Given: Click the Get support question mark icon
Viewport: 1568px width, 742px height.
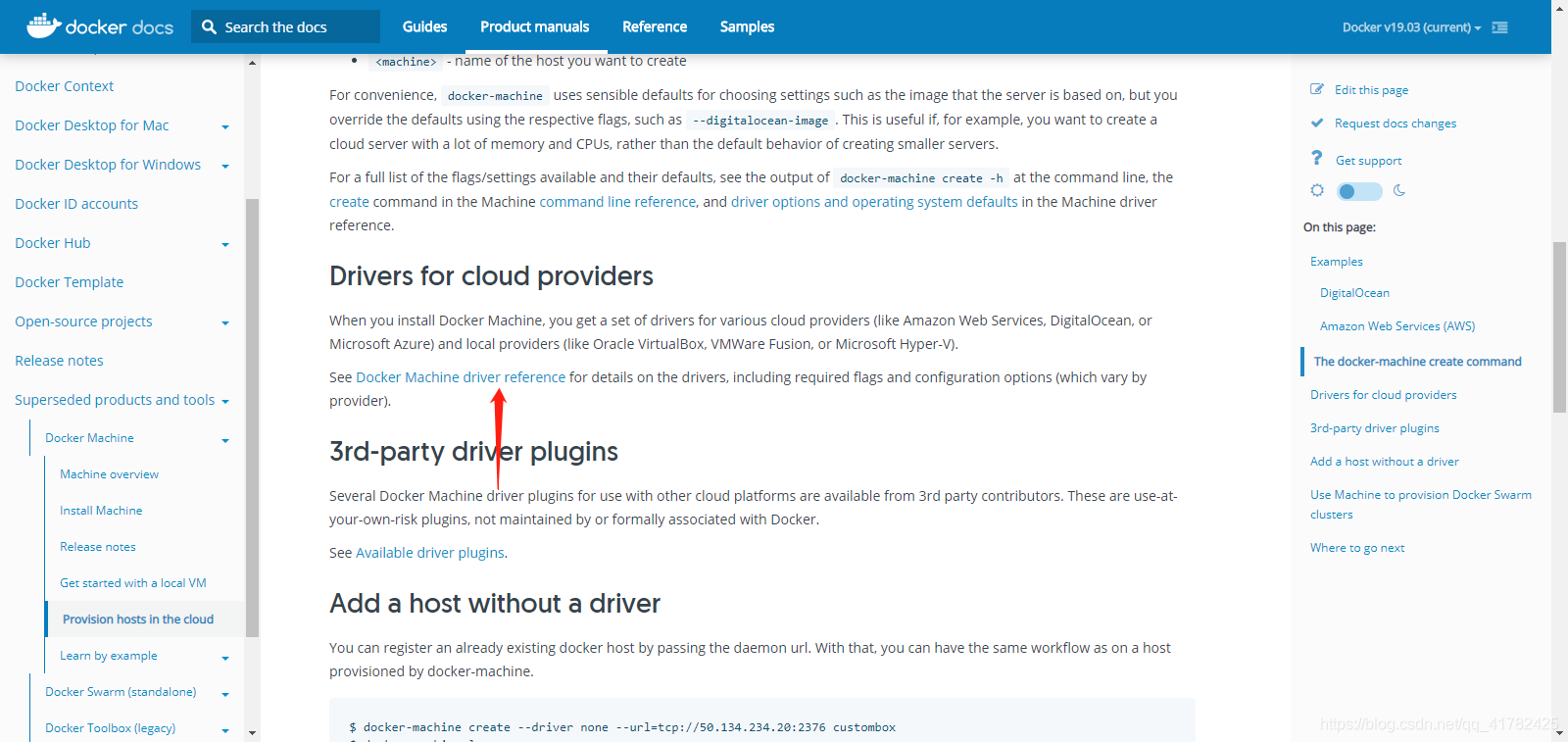Looking at the screenshot, I should tap(1317, 158).
